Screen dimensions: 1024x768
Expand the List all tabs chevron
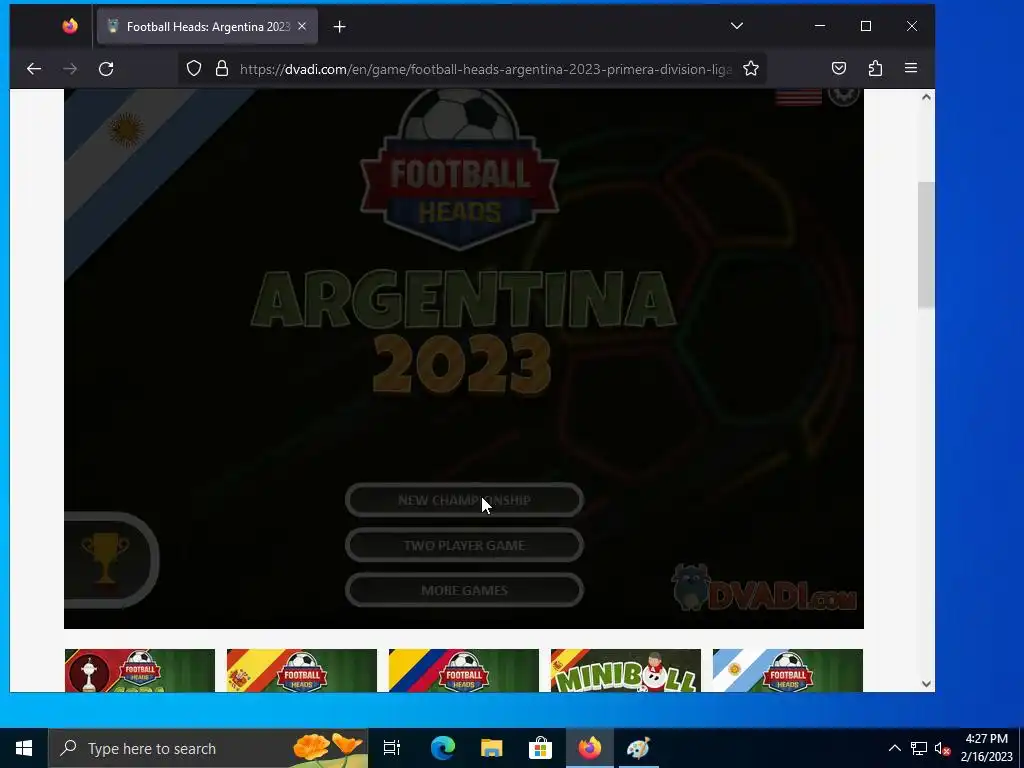pos(737,26)
